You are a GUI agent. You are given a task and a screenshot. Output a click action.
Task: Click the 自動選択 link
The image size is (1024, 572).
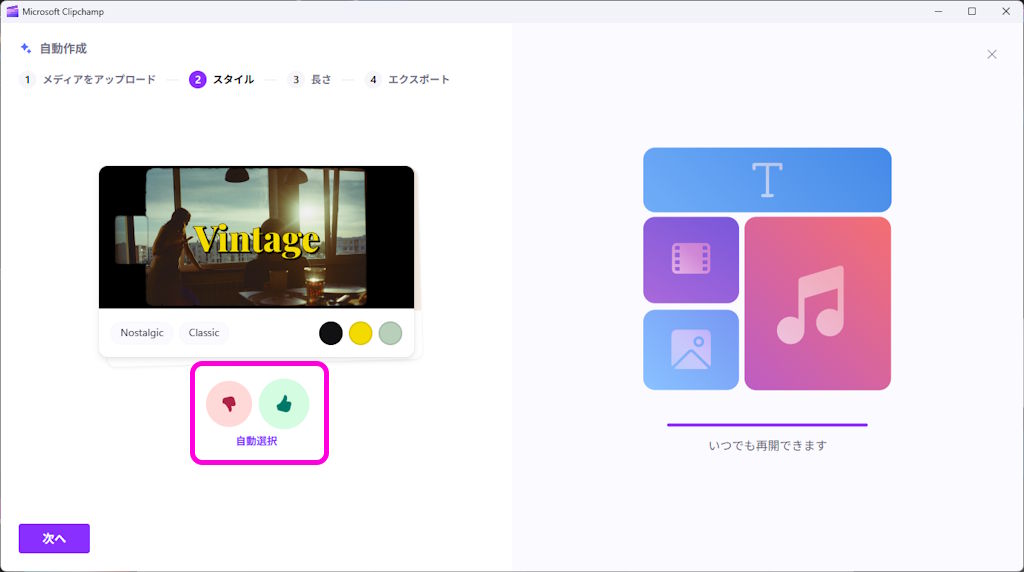pyautogui.click(x=257, y=441)
